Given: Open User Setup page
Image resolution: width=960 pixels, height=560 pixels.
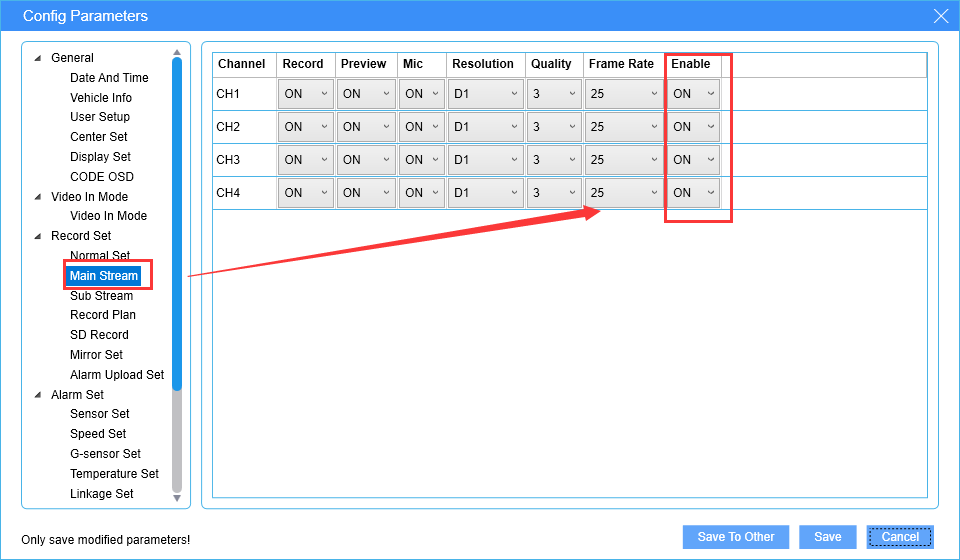Looking at the screenshot, I should pyautogui.click(x=100, y=117).
